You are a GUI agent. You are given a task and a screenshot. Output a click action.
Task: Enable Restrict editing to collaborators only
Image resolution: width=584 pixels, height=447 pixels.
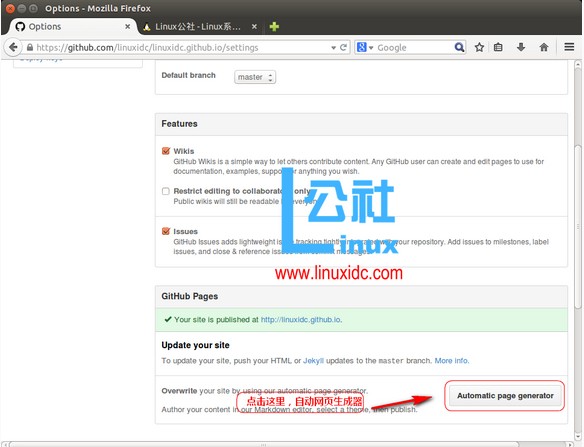(x=166, y=191)
